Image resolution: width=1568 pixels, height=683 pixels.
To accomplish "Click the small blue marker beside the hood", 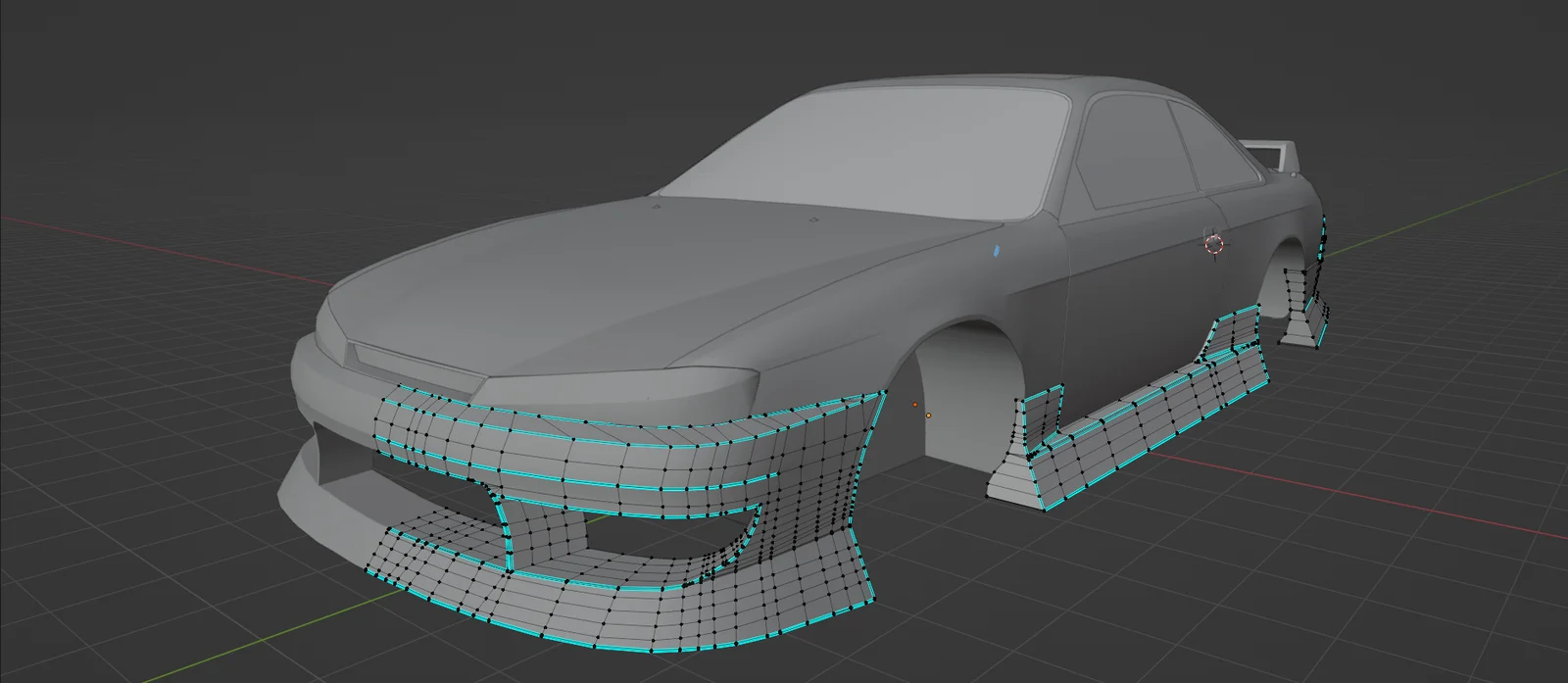I will pyautogui.click(x=998, y=251).
